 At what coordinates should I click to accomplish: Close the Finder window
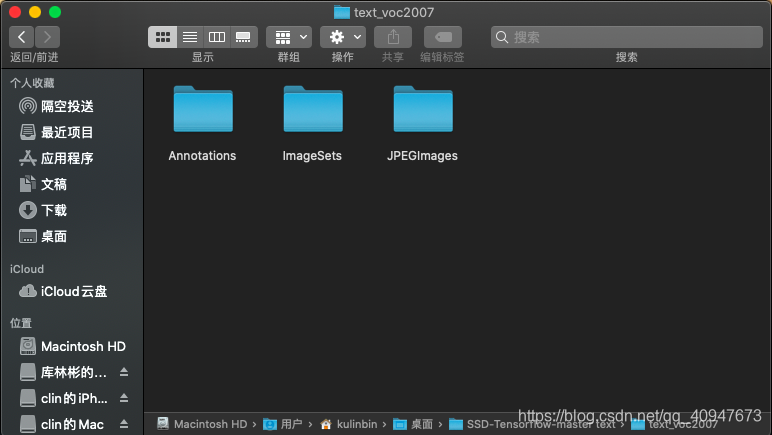(15, 12)
